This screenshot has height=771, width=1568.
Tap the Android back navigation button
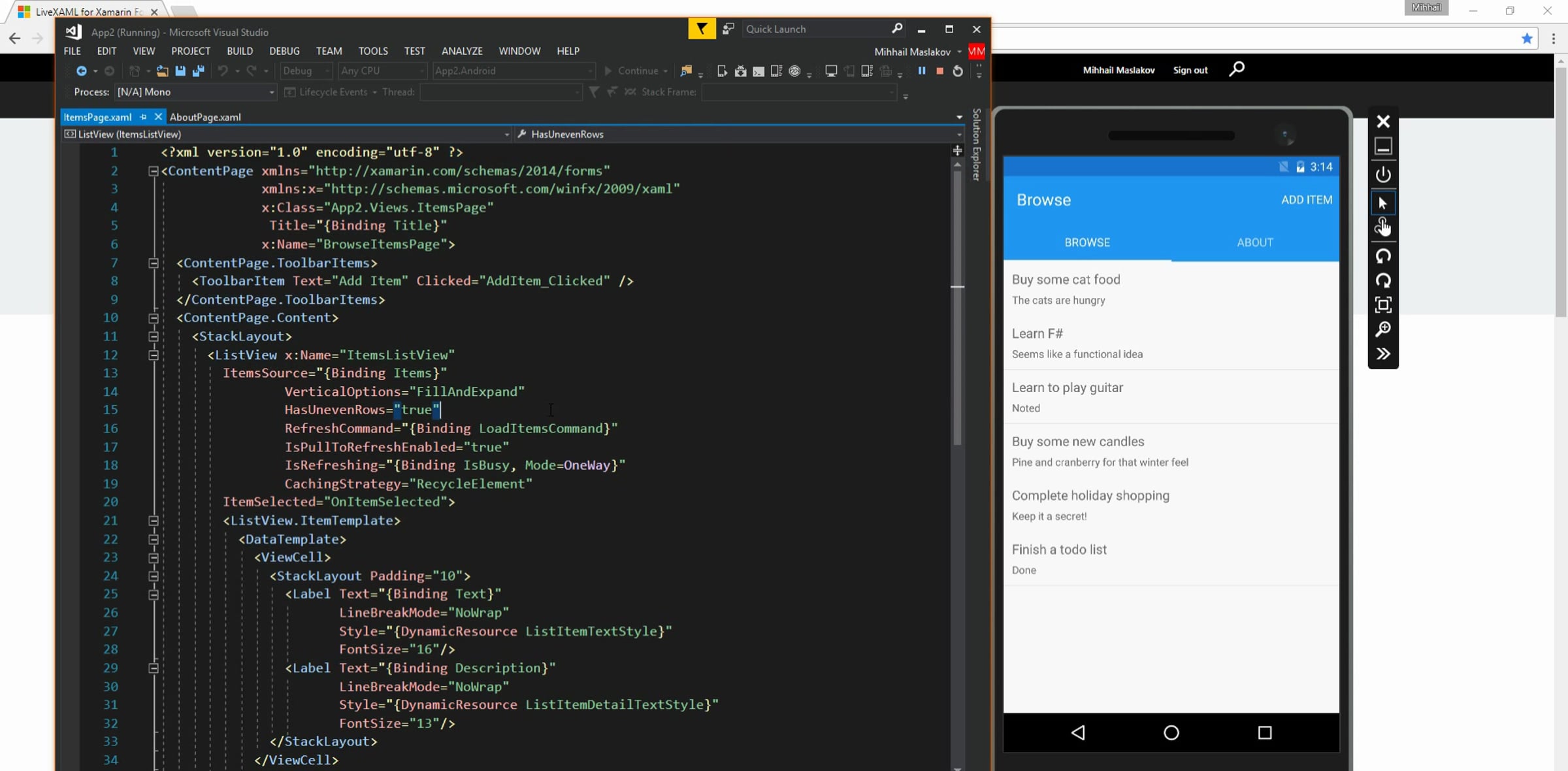[x=1078, y=732]
